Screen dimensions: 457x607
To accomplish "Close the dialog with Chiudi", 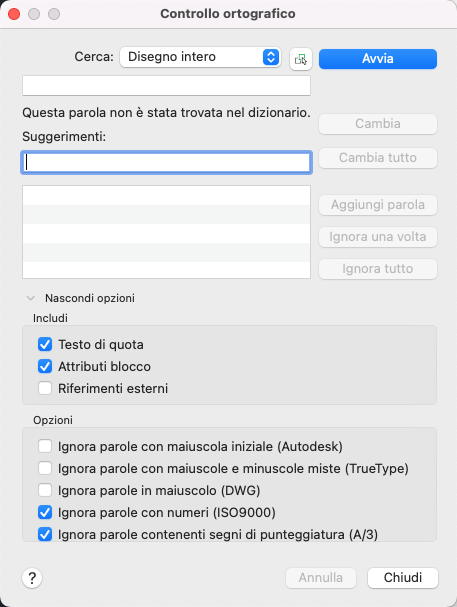I will coord(402,578).
